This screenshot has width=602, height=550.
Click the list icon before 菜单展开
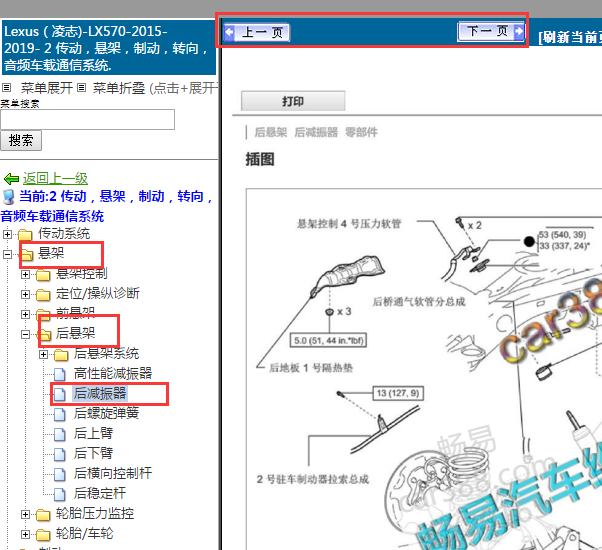pyautogui.click(x=7, y=88)
